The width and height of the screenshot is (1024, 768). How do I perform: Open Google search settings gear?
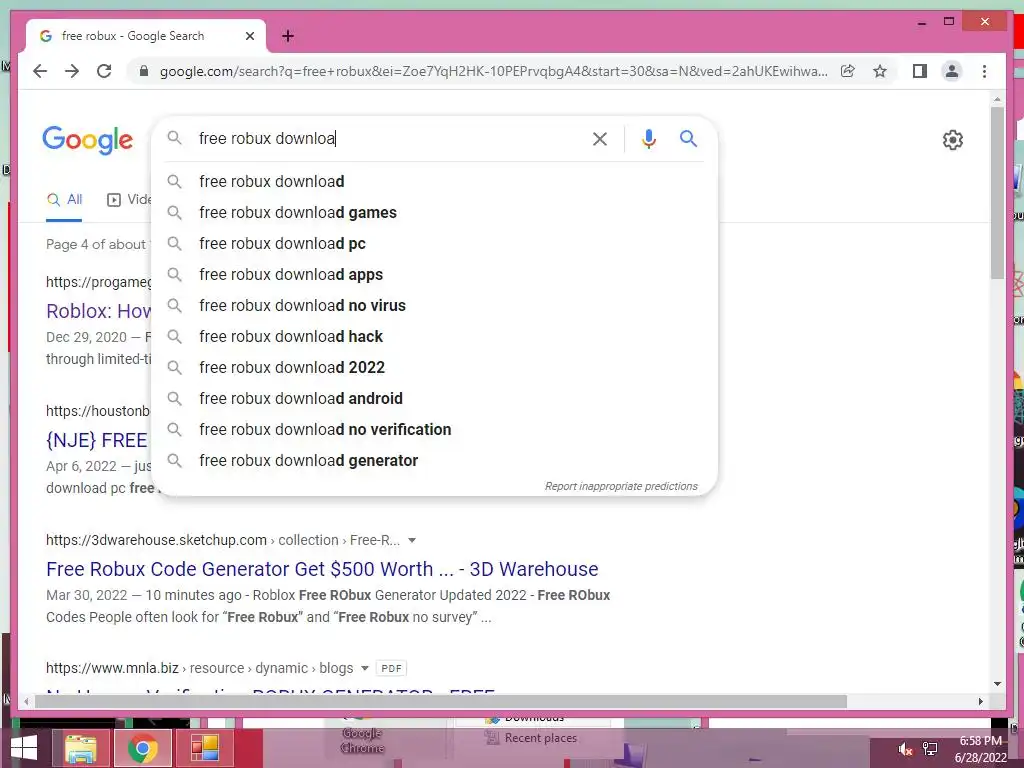pyautogui.click(x=952, y=140)
